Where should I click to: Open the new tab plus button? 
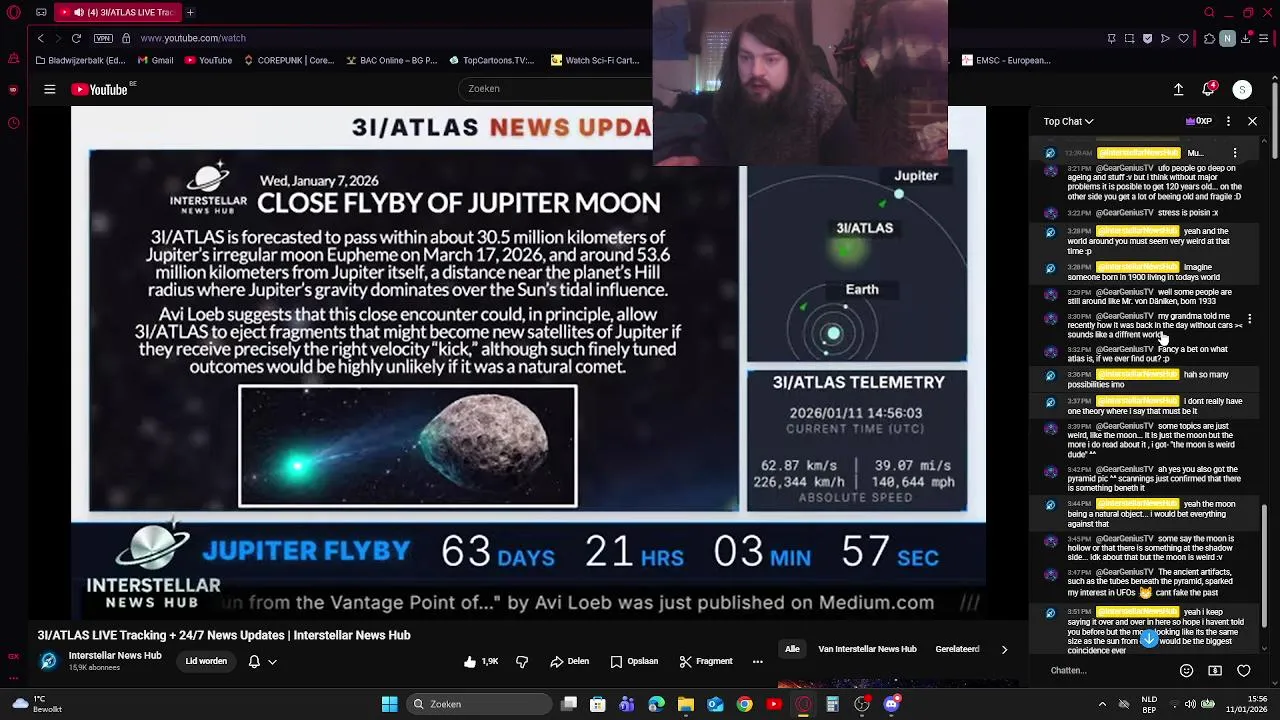pyautogui.click(x=190, y=12)
